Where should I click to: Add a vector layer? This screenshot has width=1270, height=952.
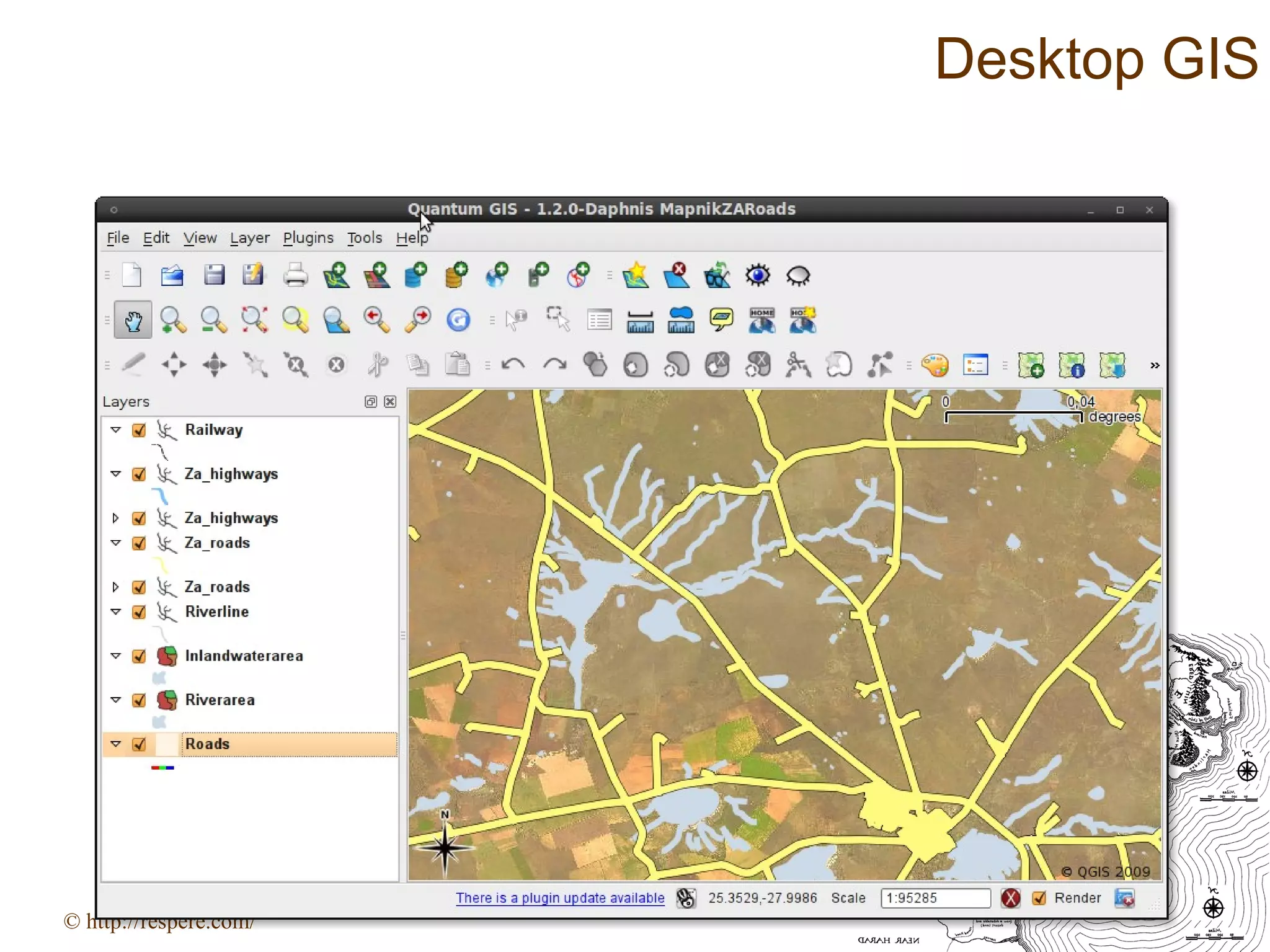337,275
